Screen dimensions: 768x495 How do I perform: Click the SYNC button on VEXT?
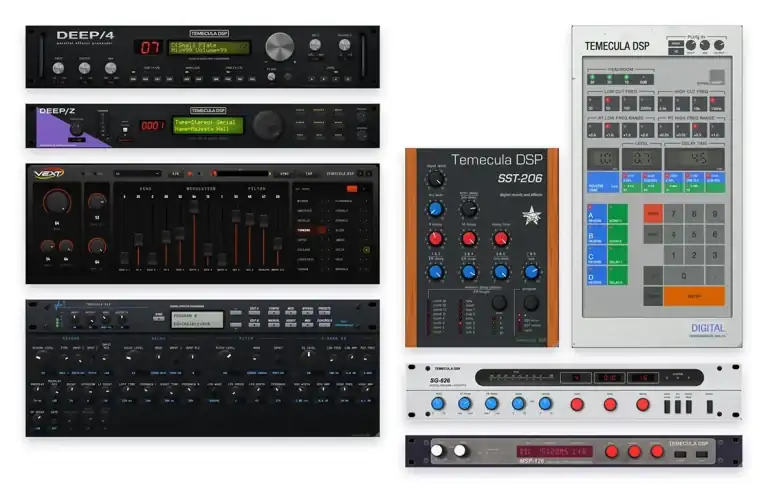285,174
